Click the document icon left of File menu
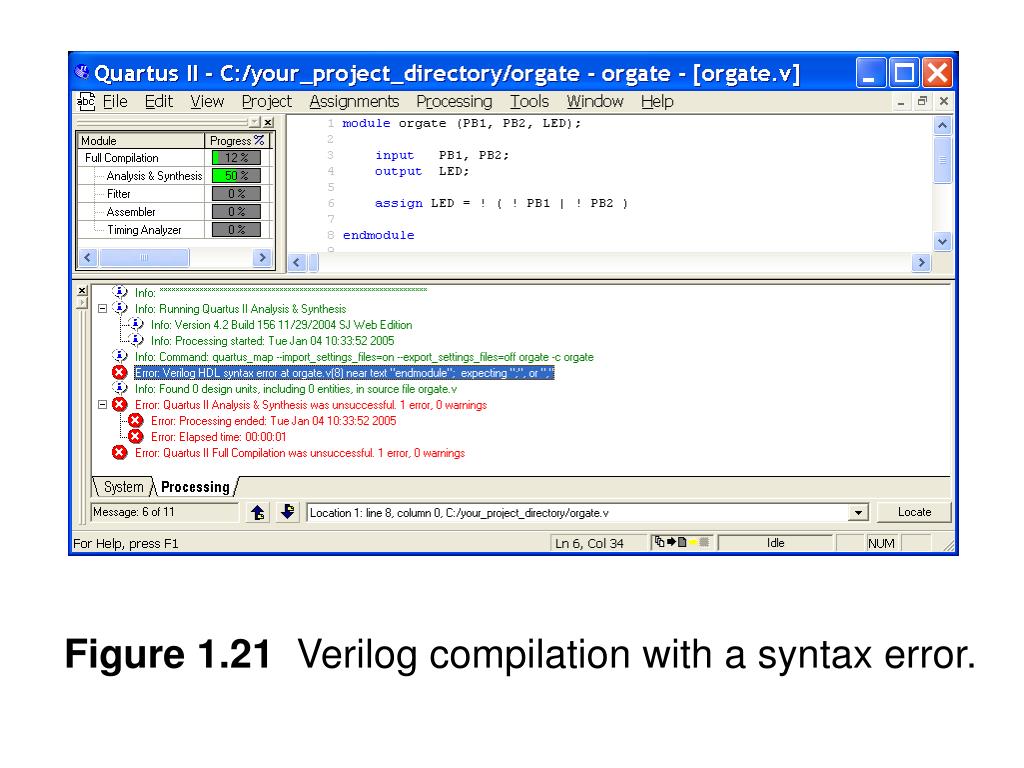 pos(86,102)
